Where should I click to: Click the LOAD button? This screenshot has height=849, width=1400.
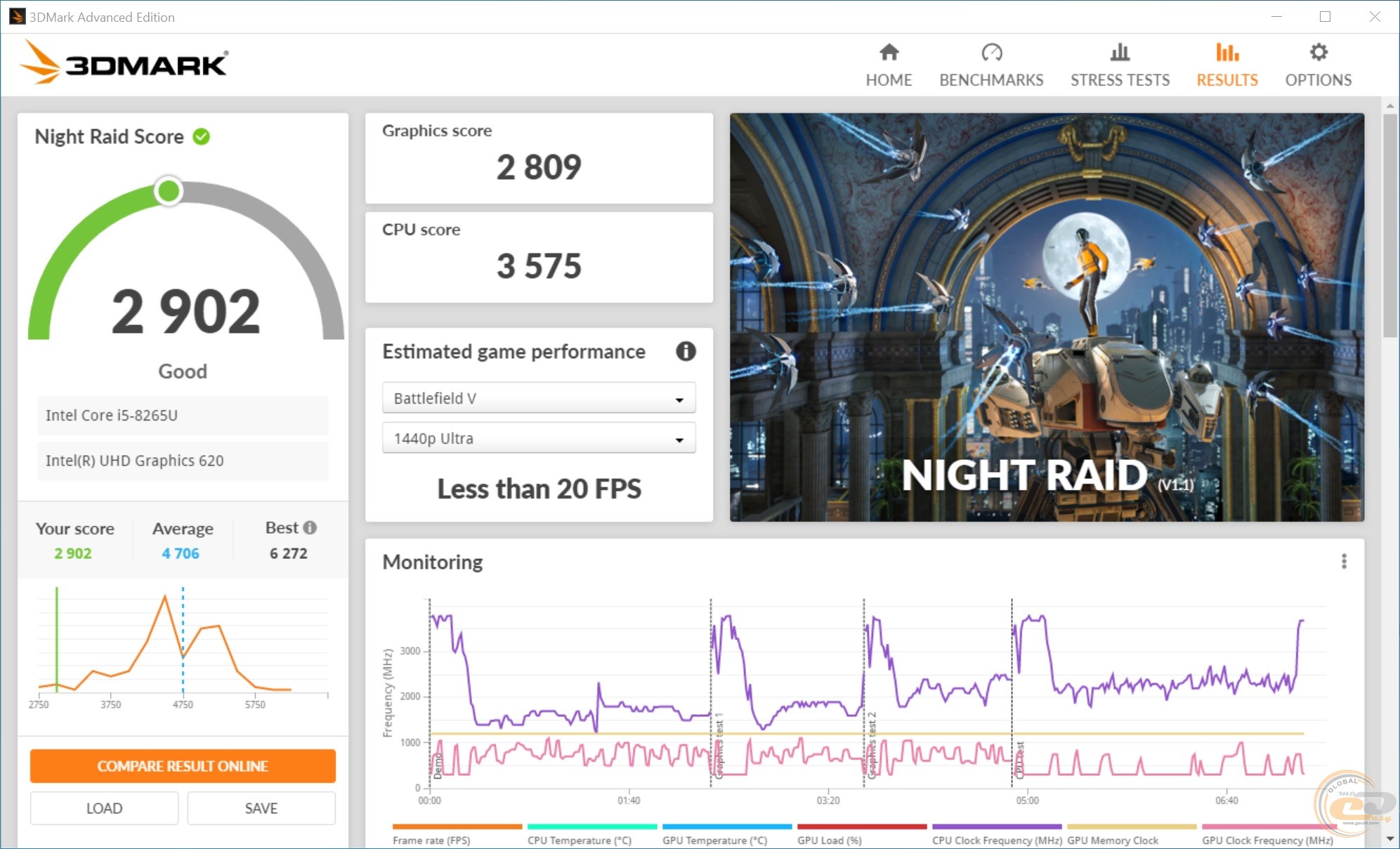click(x=104, y=808)
